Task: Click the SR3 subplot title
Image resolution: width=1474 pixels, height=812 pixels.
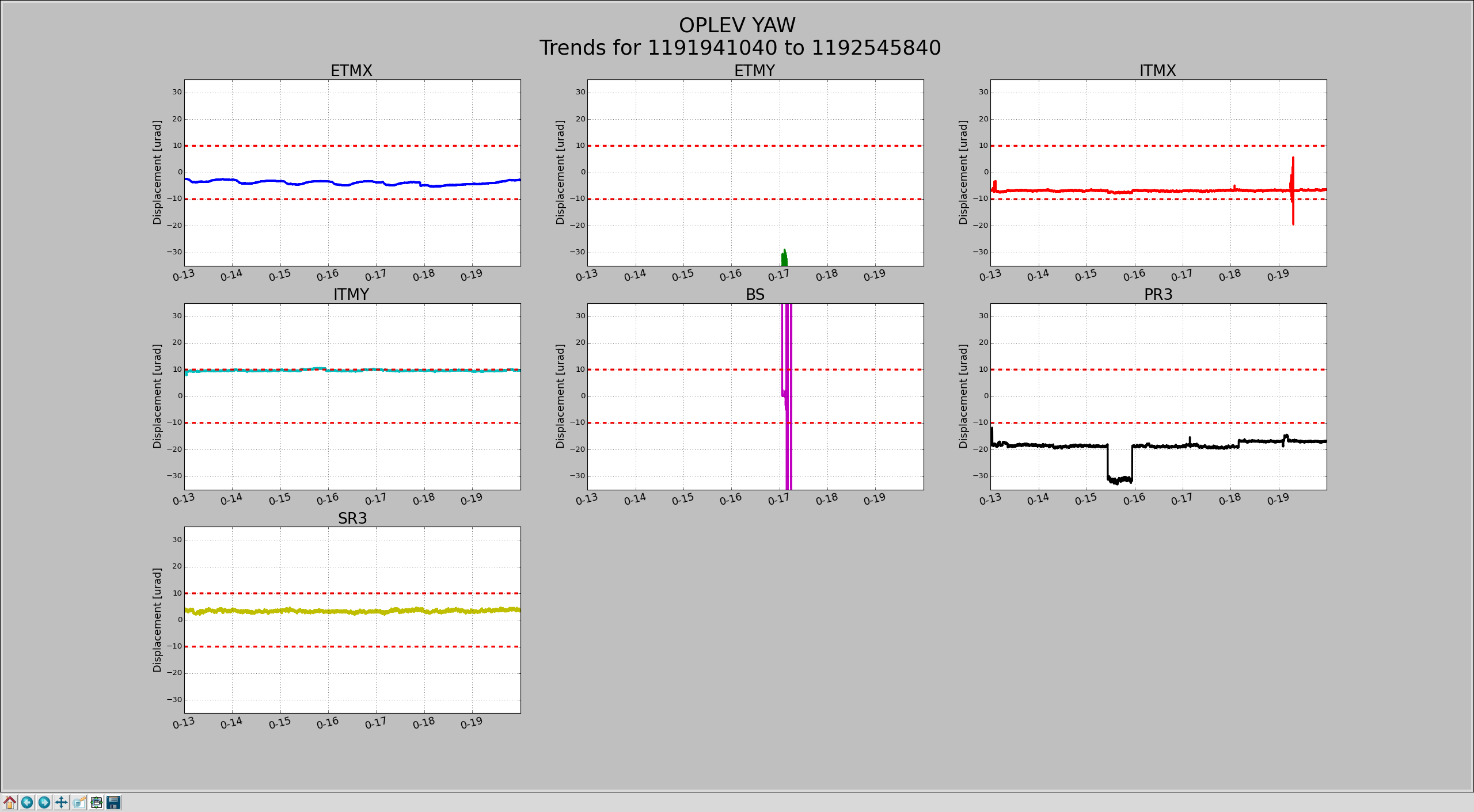Action: 352,519
